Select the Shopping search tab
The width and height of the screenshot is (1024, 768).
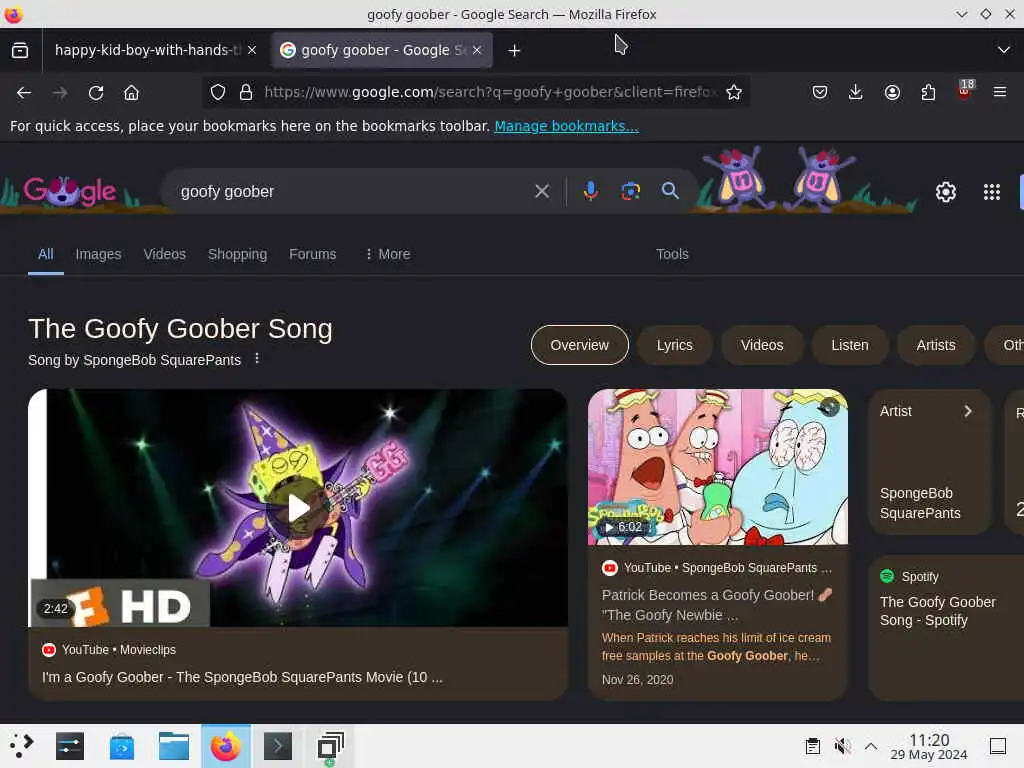pos(237,254)
